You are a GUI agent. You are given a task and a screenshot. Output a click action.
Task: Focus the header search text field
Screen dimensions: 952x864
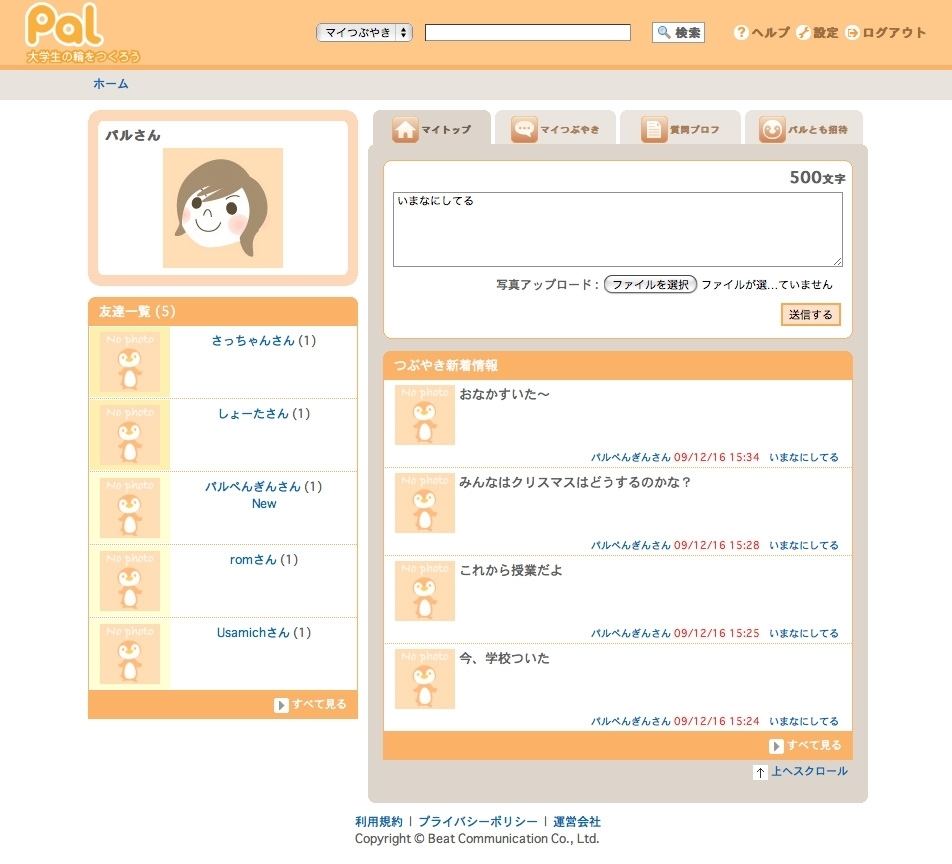click(527, 33)
